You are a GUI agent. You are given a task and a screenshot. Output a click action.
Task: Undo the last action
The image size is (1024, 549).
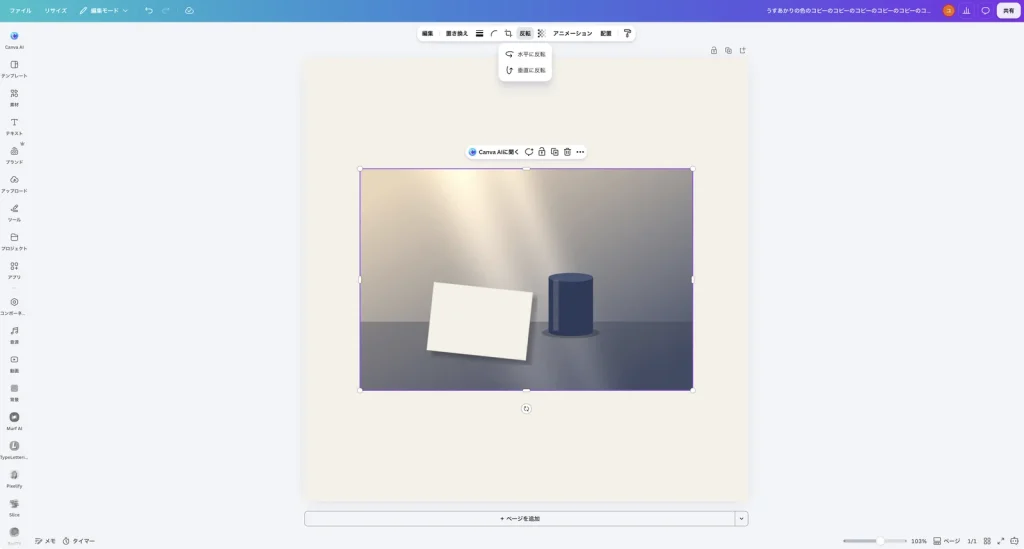click(x=149, y=10)
